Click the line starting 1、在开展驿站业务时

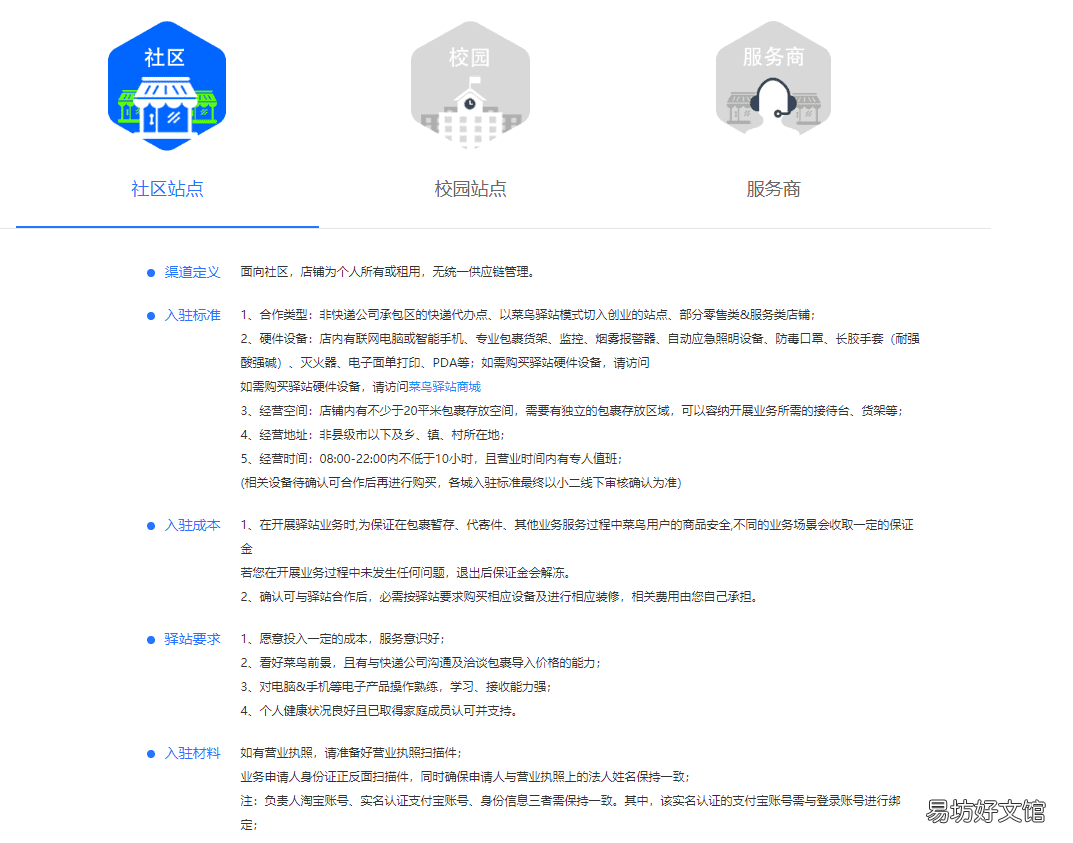pyautogui.click(x=577, y=525)
